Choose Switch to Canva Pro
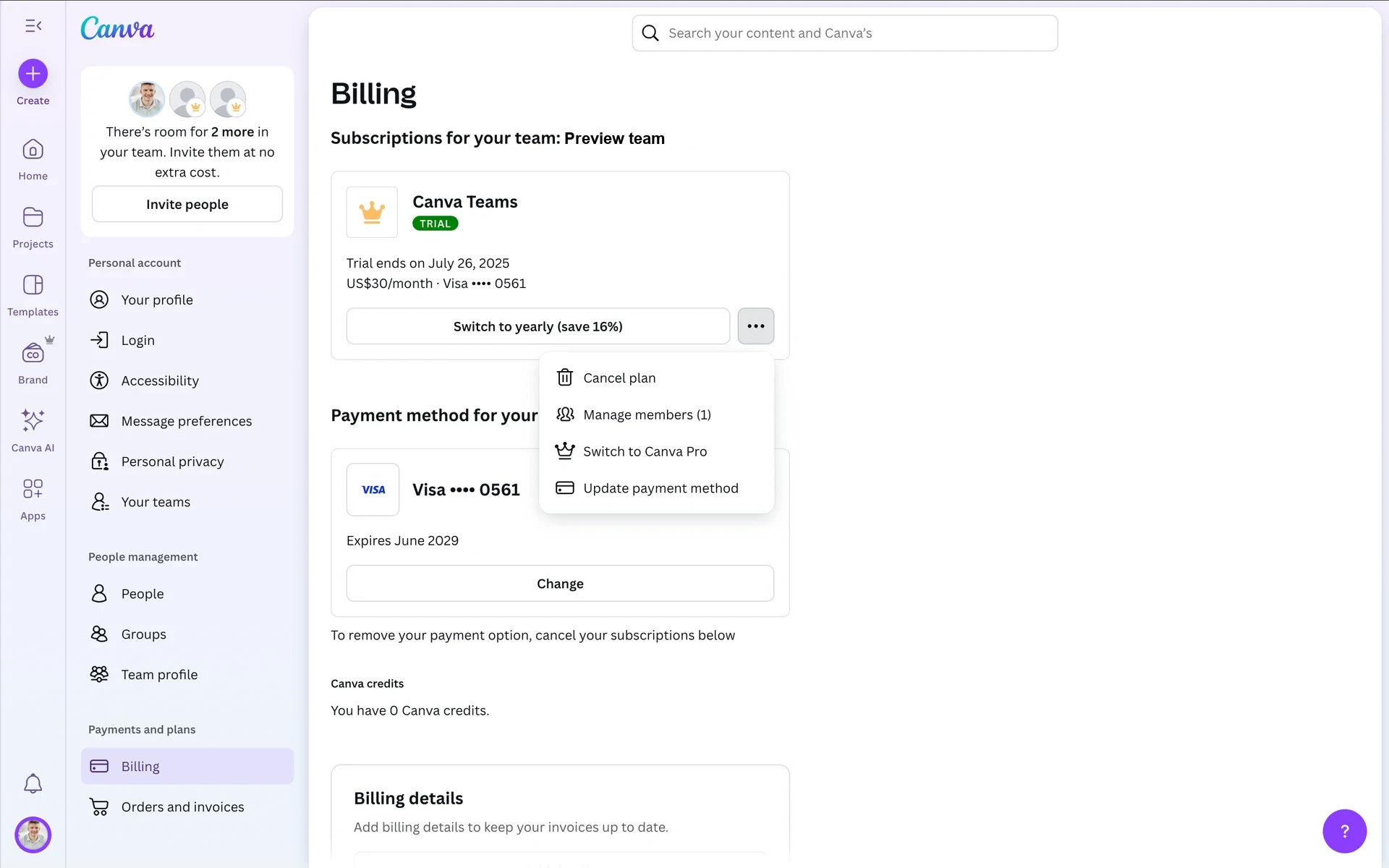Screen dimensions: 1389x868 pyautogui.click(x=657, y=451)
